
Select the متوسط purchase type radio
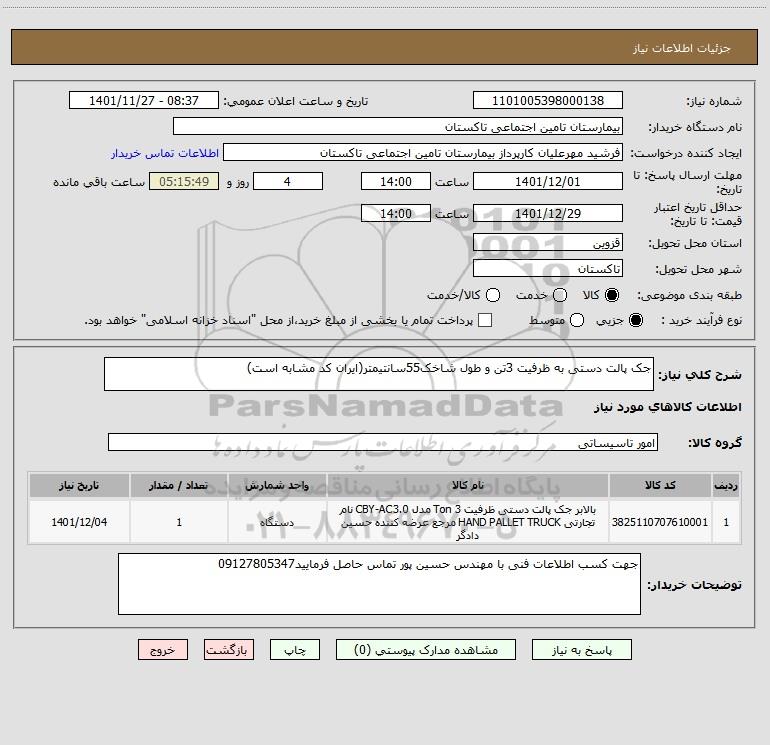(x=577, y=320)
